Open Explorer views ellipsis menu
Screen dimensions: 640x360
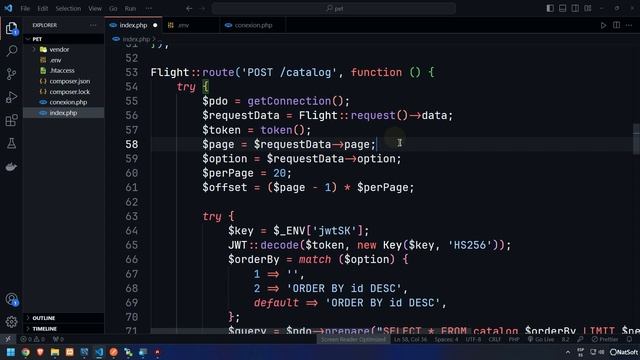tap(93, 25)
